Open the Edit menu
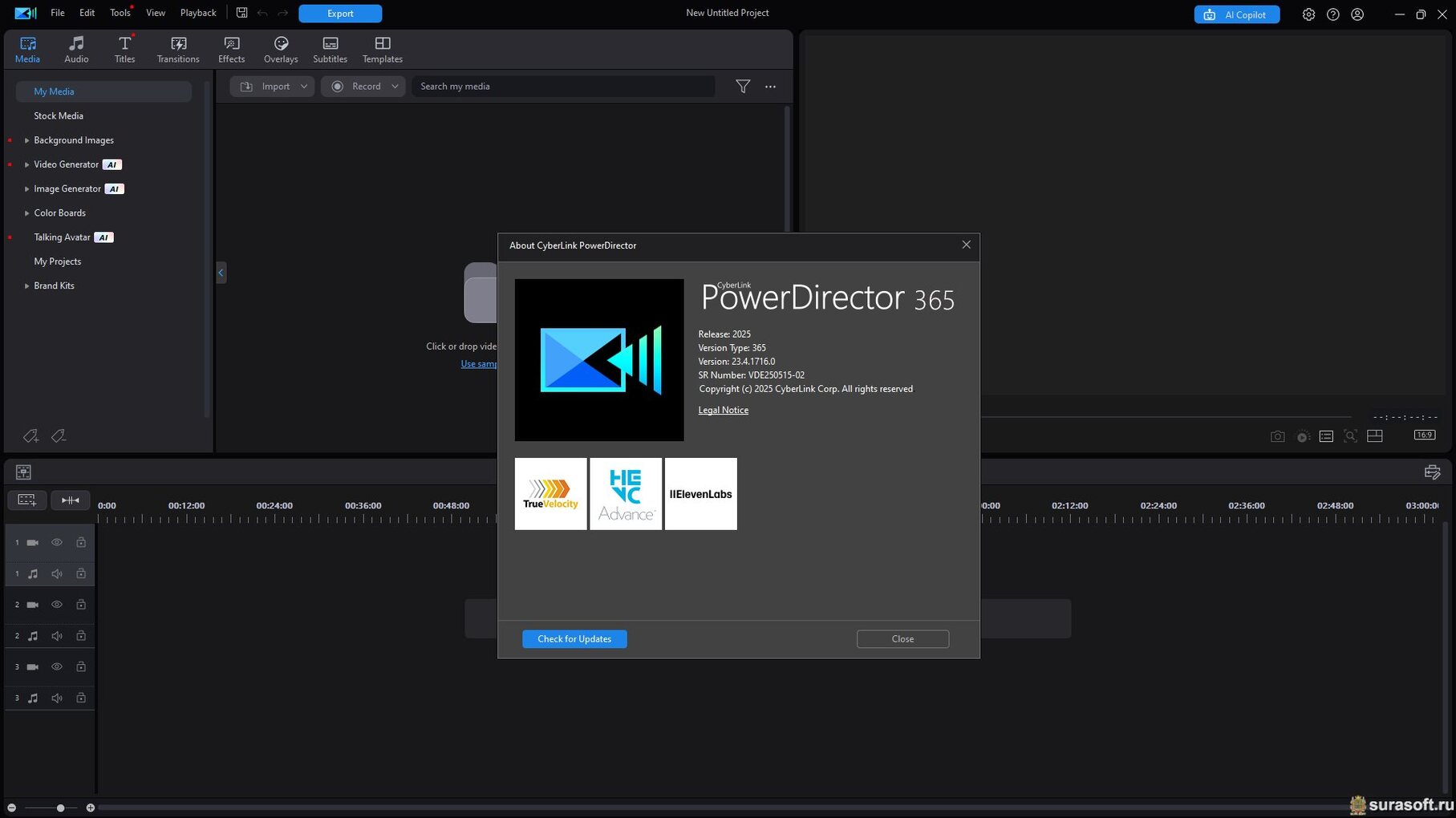Image resolution: width=1456 pixels, height=818 pixels. click(87, 13)
